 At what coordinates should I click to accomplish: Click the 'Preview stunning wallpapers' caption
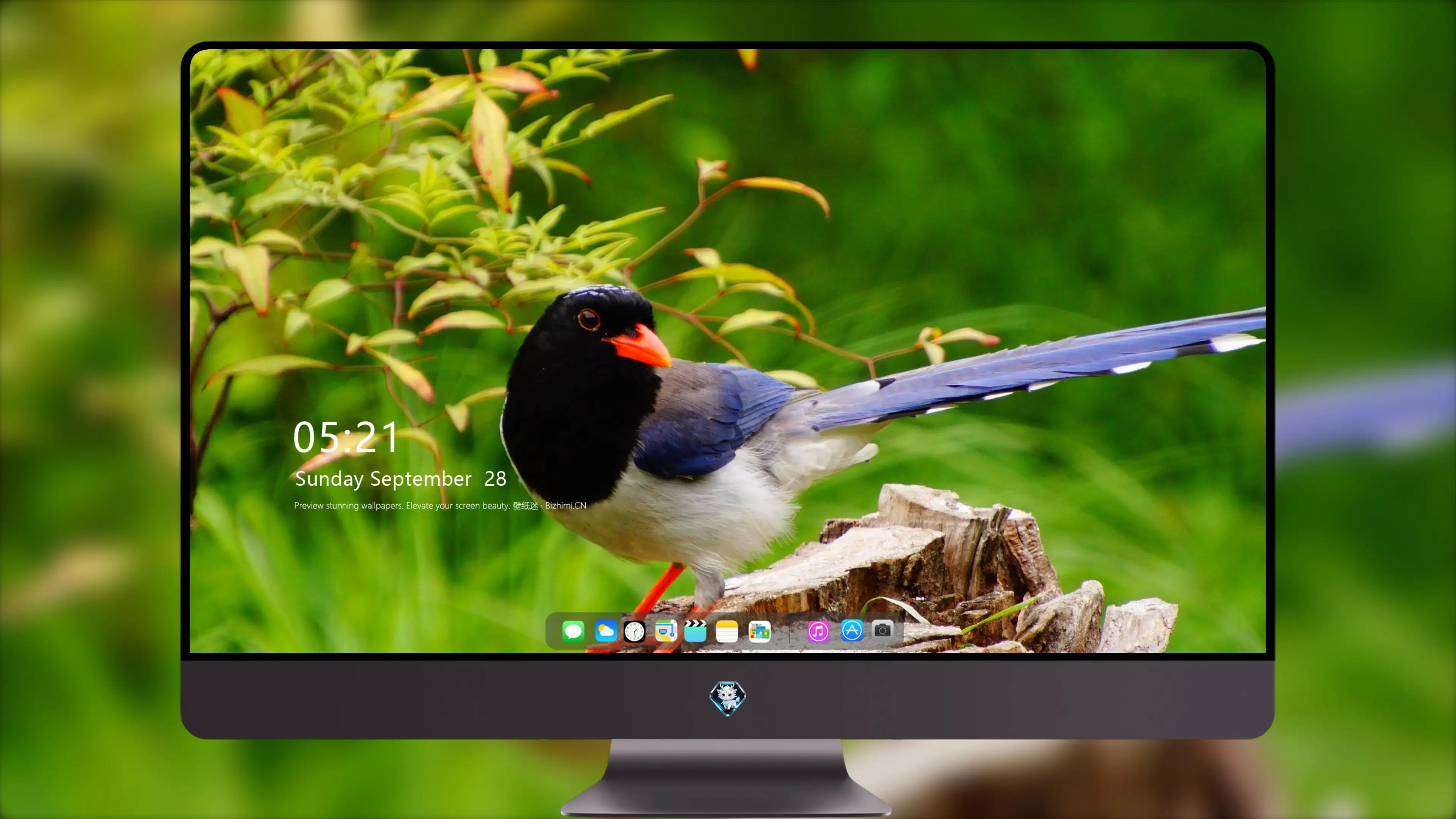(x=440, y=505)
